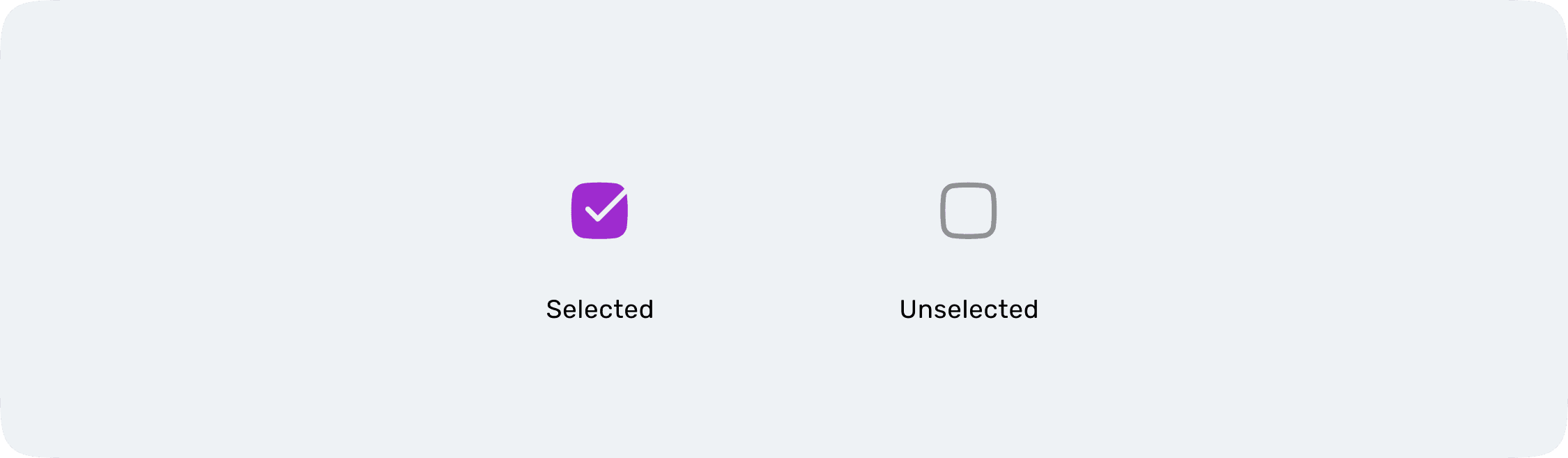Tap the tick mark in the purple box

click(605, 206)
